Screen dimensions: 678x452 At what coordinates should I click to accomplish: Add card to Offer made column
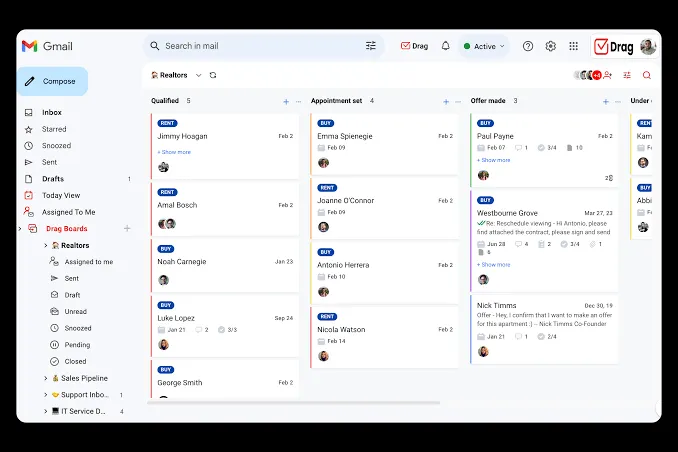[x=606, y=102]
